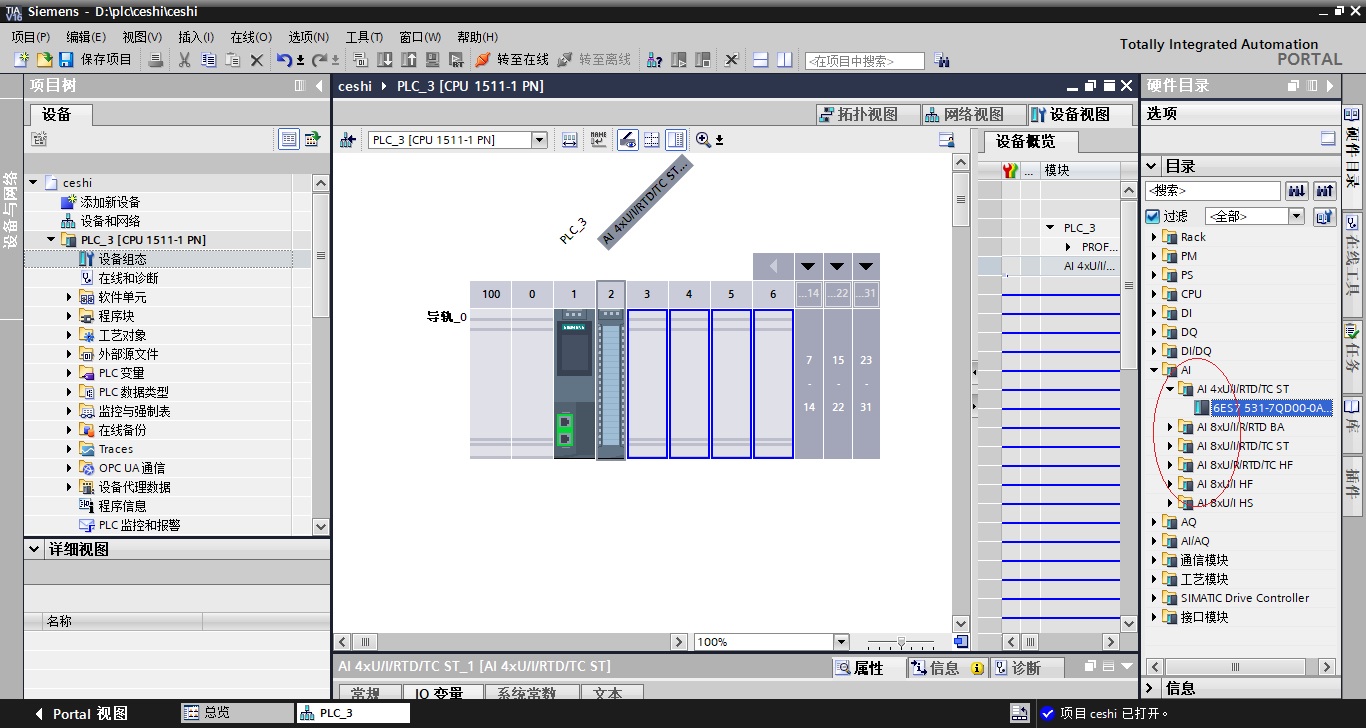This screenshot has height=728, width=1366.
Task: Click search-in-project binoculars icon
Action: 941,61
